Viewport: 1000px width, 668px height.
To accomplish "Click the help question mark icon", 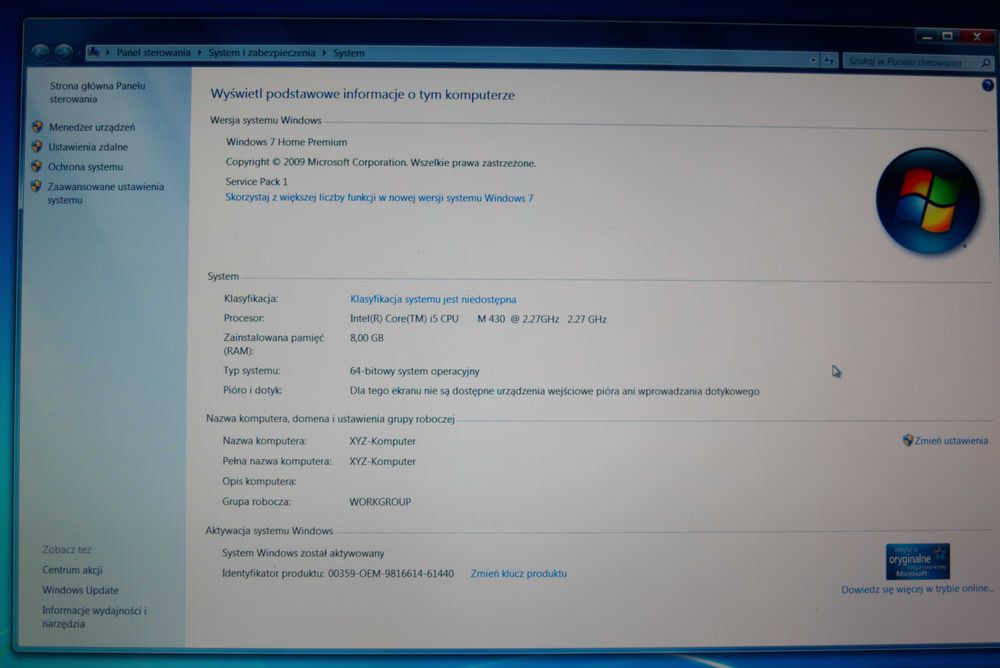I will [x=987, y=85].
